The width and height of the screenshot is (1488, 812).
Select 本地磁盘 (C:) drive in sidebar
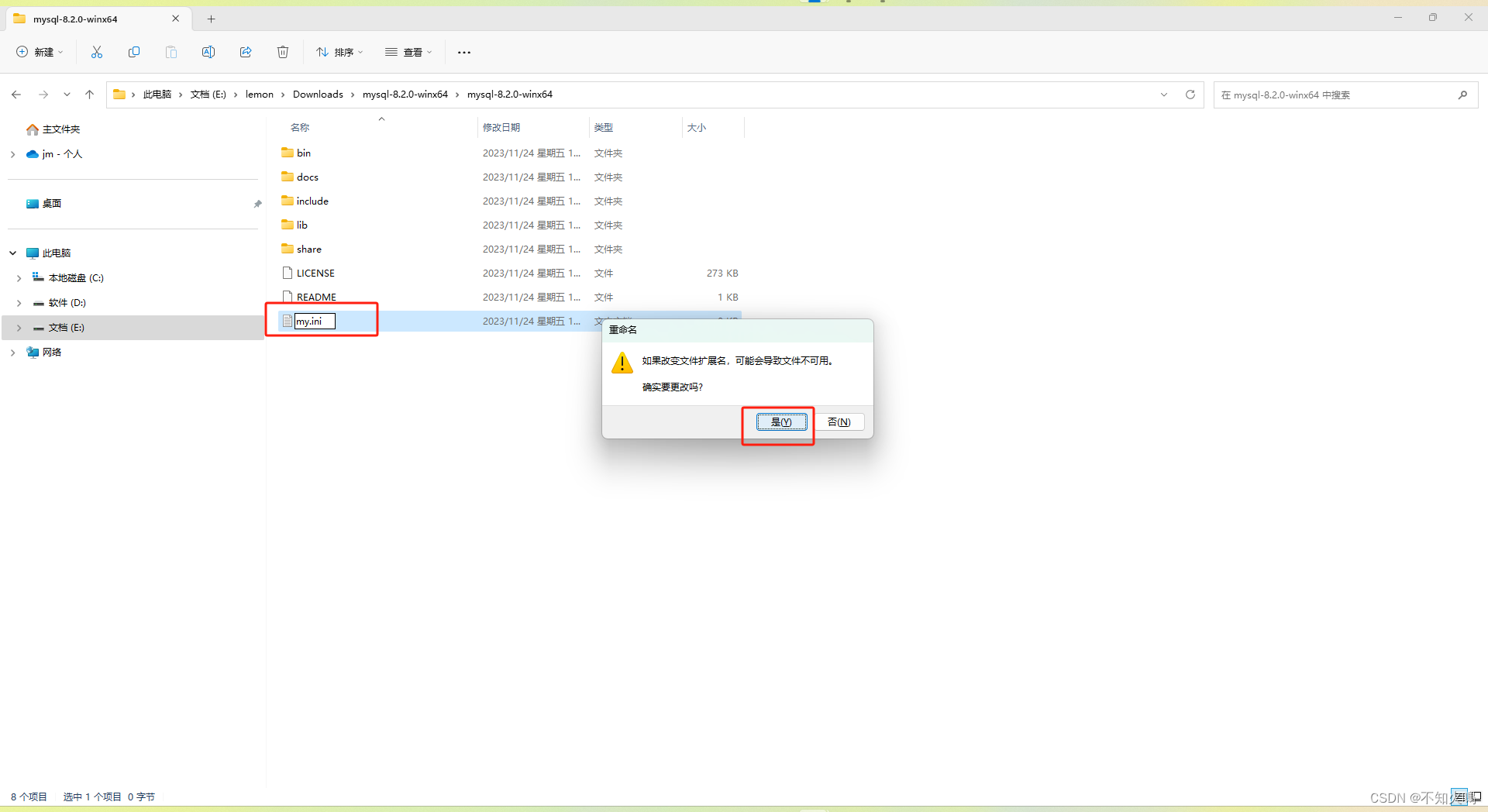click(68, 278)
